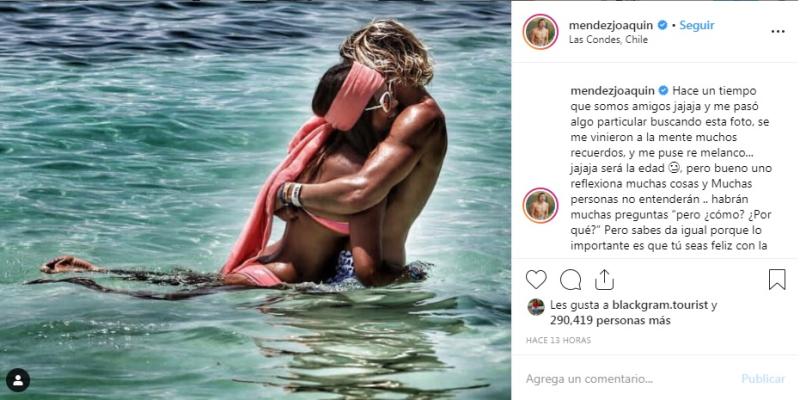This screenshot has width=800, height=400.
Task: Open the small liker avatar thumbnail
Action: [536, 307]
